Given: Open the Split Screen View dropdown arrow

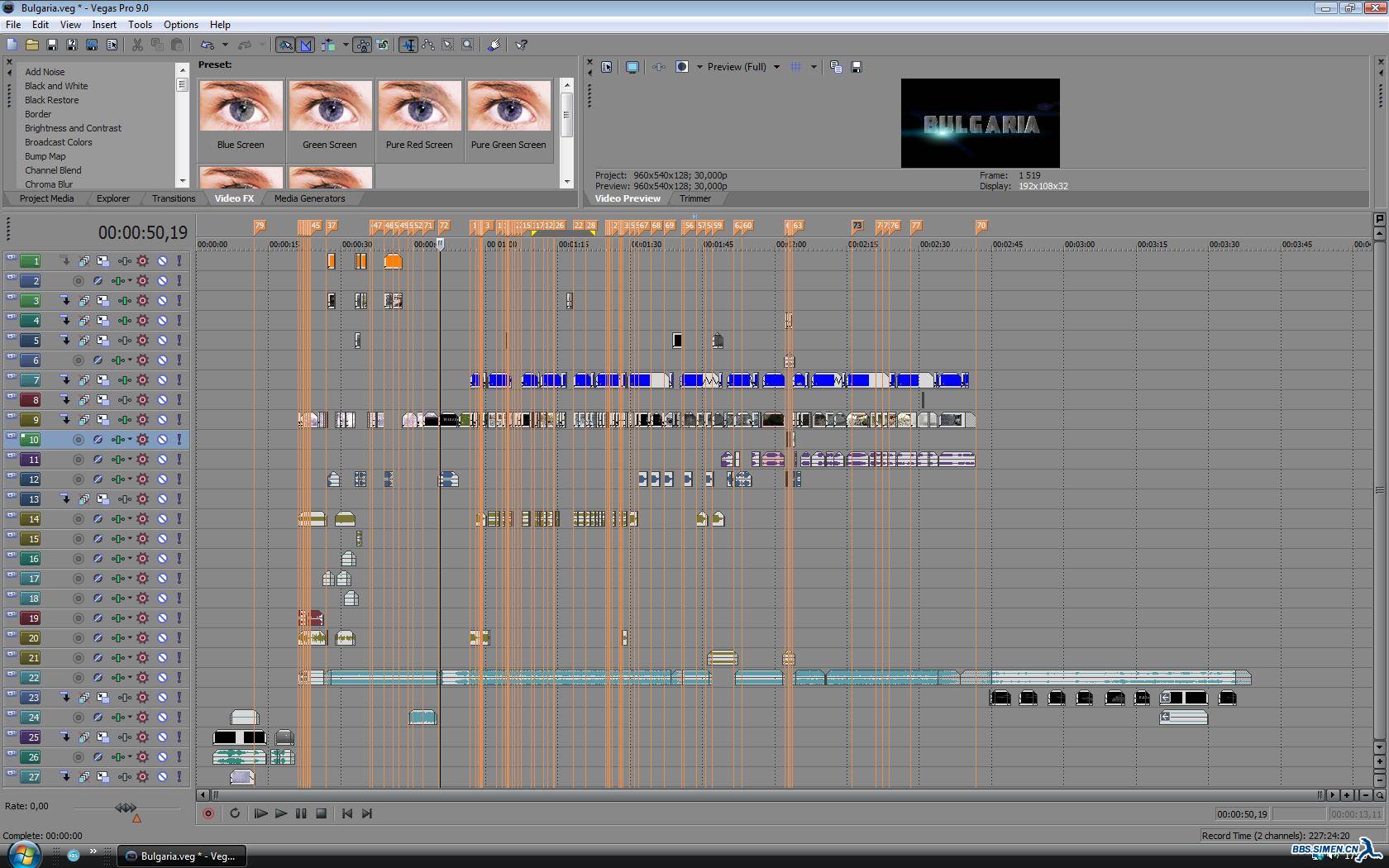Looking at the screenshot, I should (699, 67).
